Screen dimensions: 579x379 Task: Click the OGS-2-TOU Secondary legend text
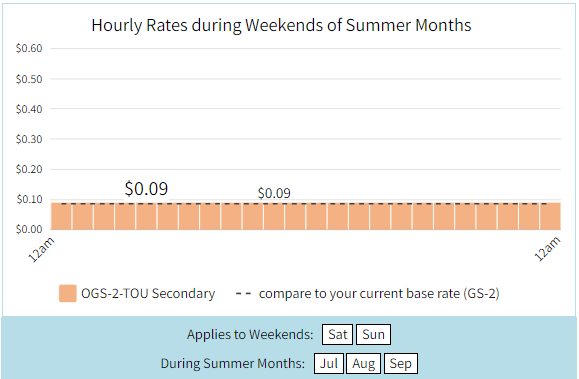click(x=148, y=293)
